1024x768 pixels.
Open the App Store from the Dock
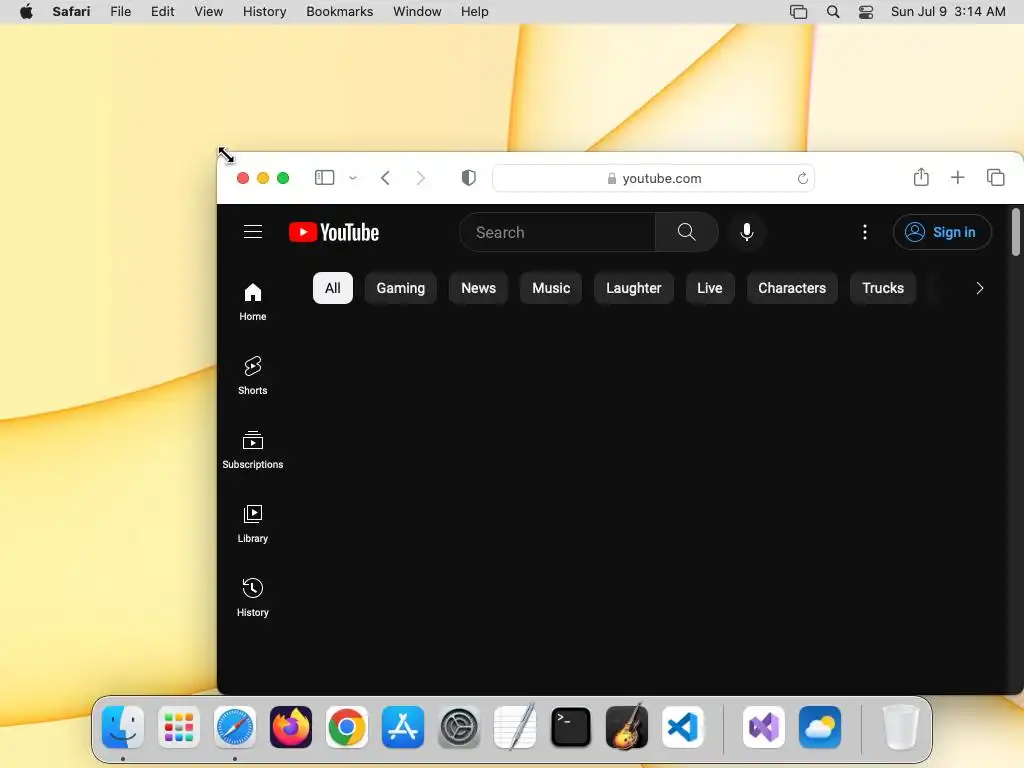pos(403,726)
